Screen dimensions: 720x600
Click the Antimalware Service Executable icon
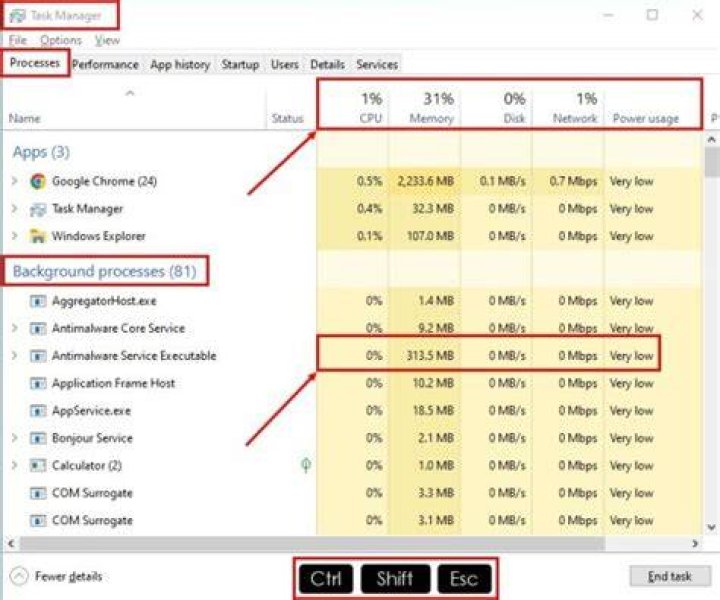[x=38, y=356]
